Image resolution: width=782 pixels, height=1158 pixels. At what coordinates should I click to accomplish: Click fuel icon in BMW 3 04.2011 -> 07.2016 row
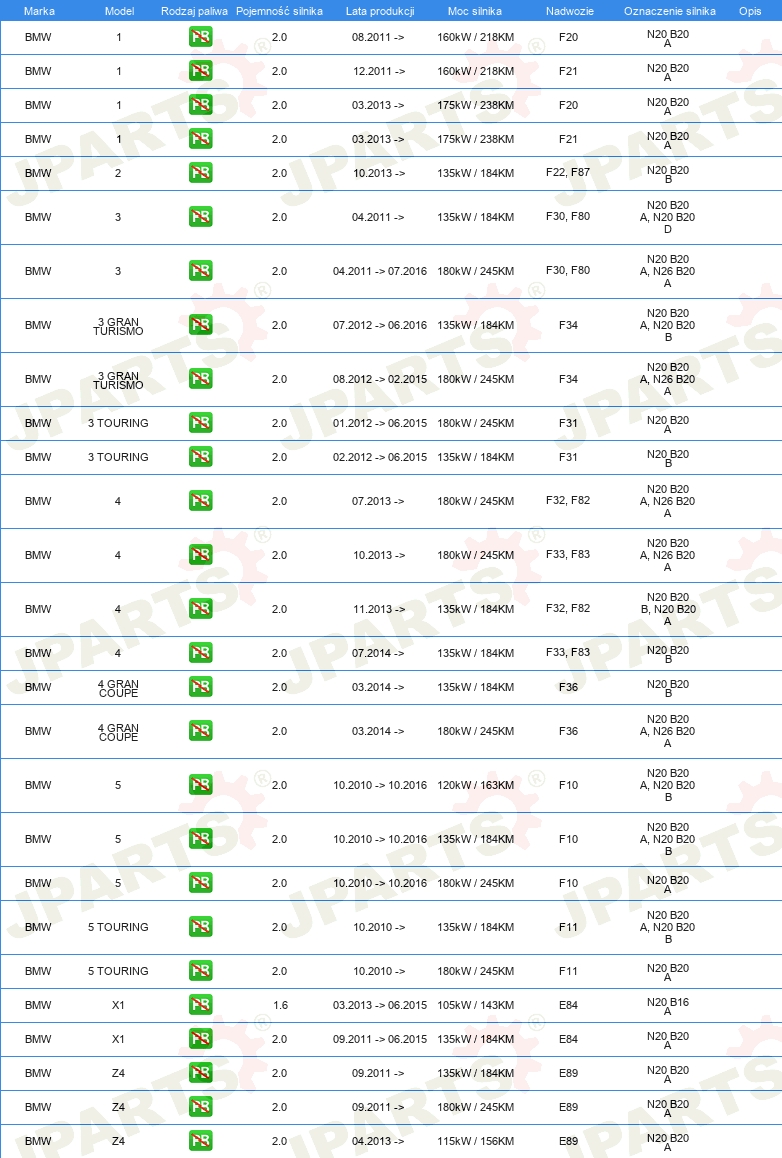point(200,271)
